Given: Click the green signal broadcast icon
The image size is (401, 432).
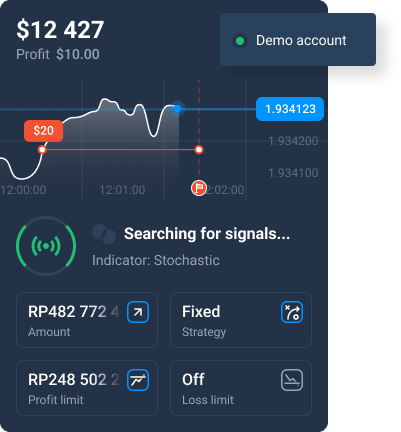Looking at the screenshot, I should pyautogui.click(x=46, y=246).
